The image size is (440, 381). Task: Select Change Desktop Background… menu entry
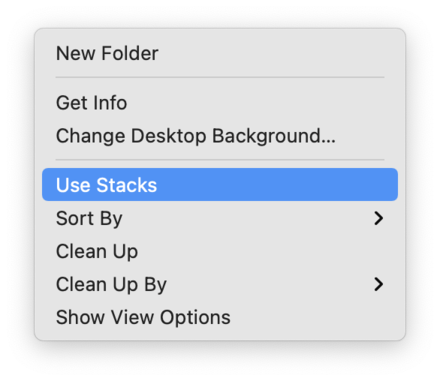coord(220,136)
